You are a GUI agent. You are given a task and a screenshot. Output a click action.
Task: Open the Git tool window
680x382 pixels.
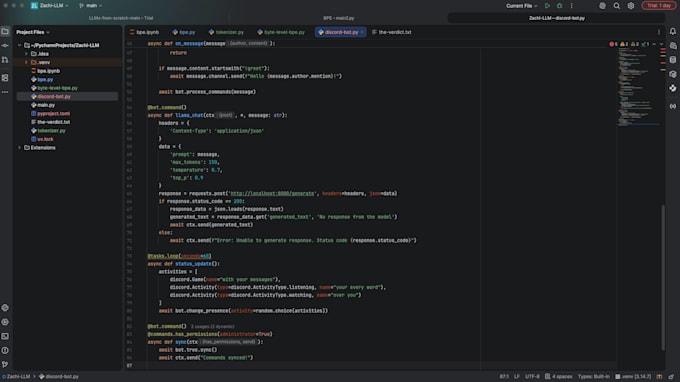coord(5,365)
